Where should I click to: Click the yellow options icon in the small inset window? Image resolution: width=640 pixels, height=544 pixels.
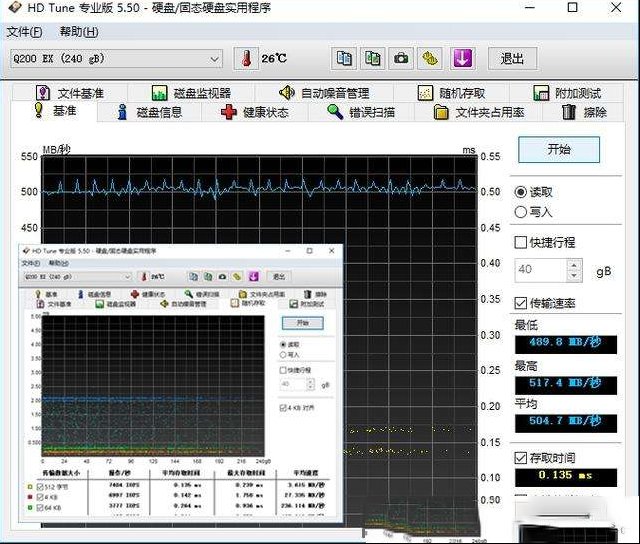tap(237, 277)
